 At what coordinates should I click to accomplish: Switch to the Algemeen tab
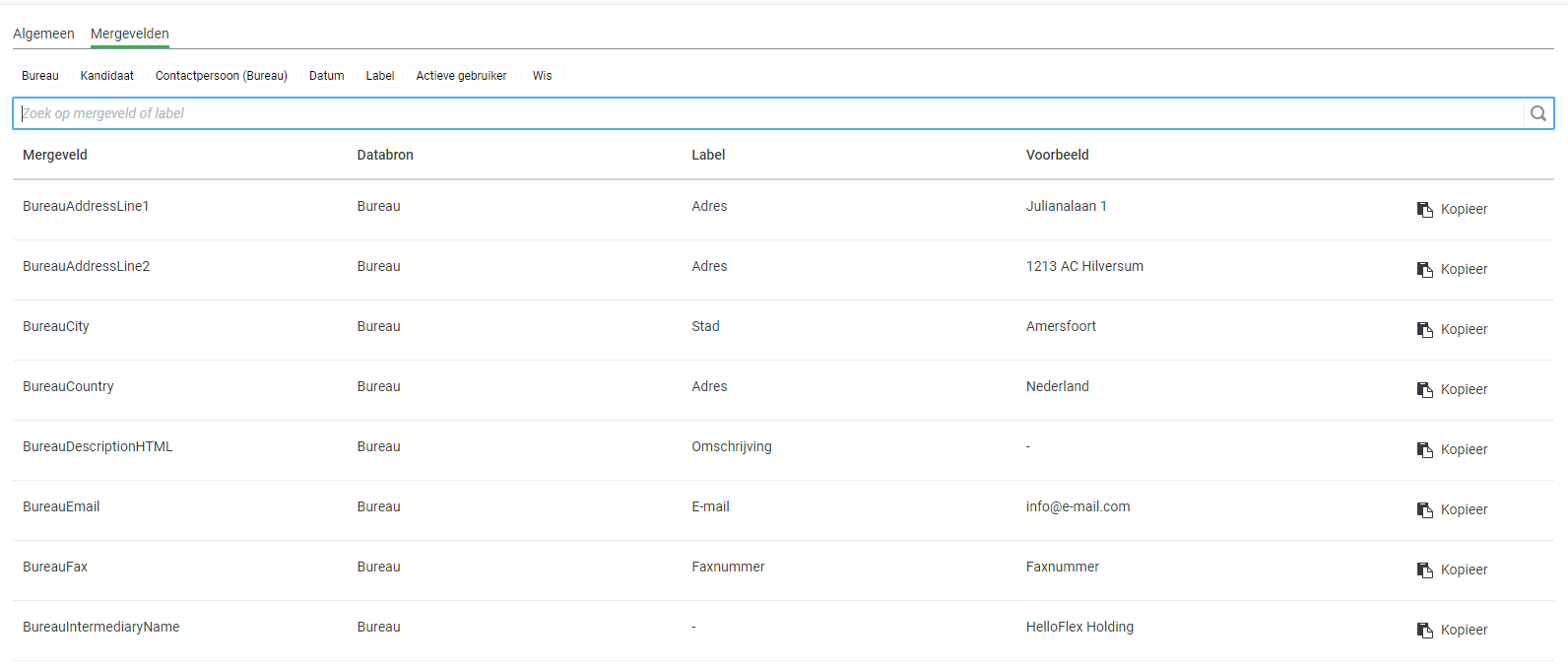43,33
